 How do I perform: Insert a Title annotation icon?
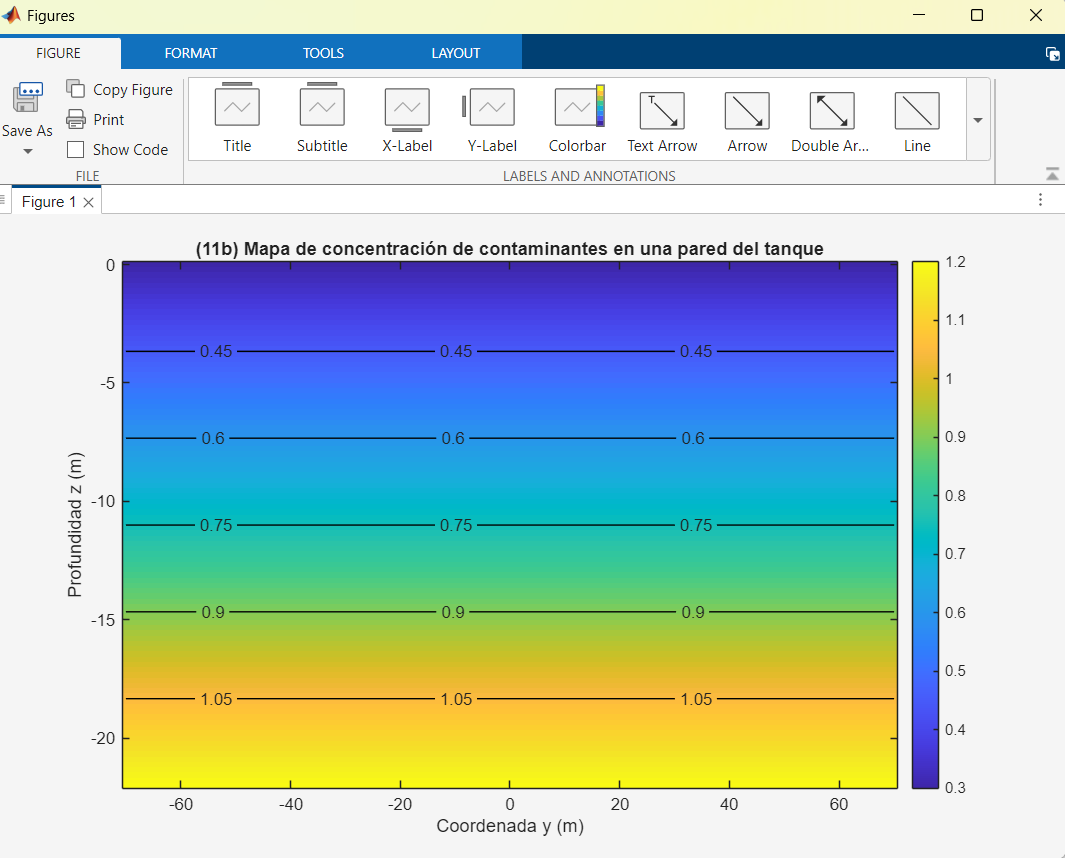237,107
